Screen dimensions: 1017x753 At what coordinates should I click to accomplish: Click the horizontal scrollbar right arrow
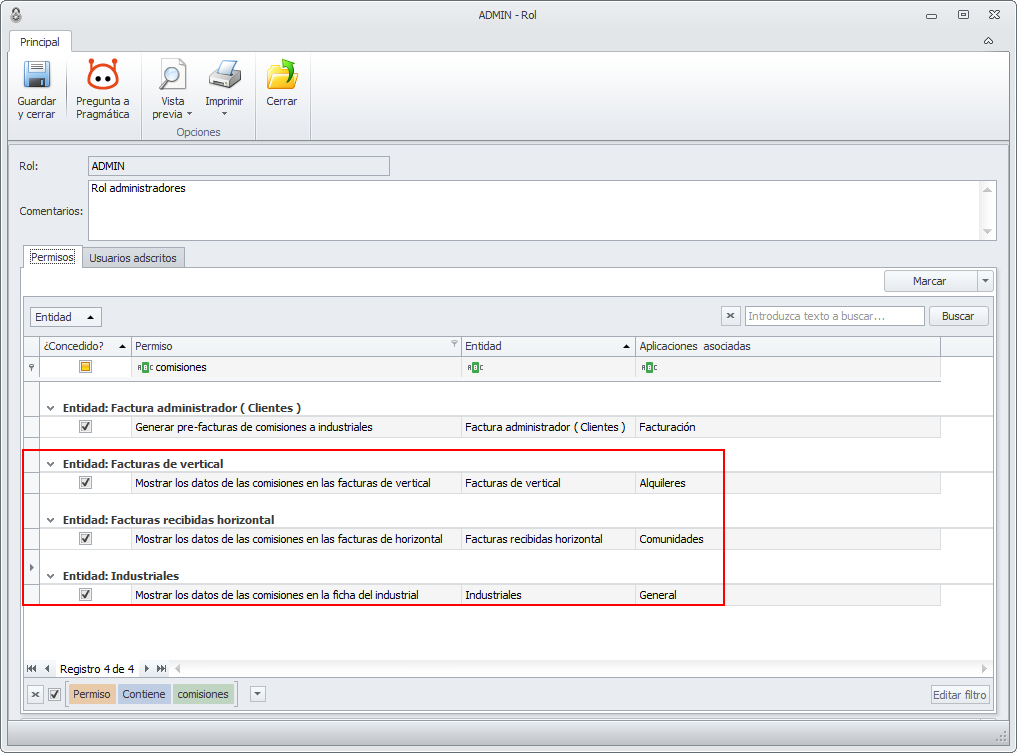tap(984, 669)
